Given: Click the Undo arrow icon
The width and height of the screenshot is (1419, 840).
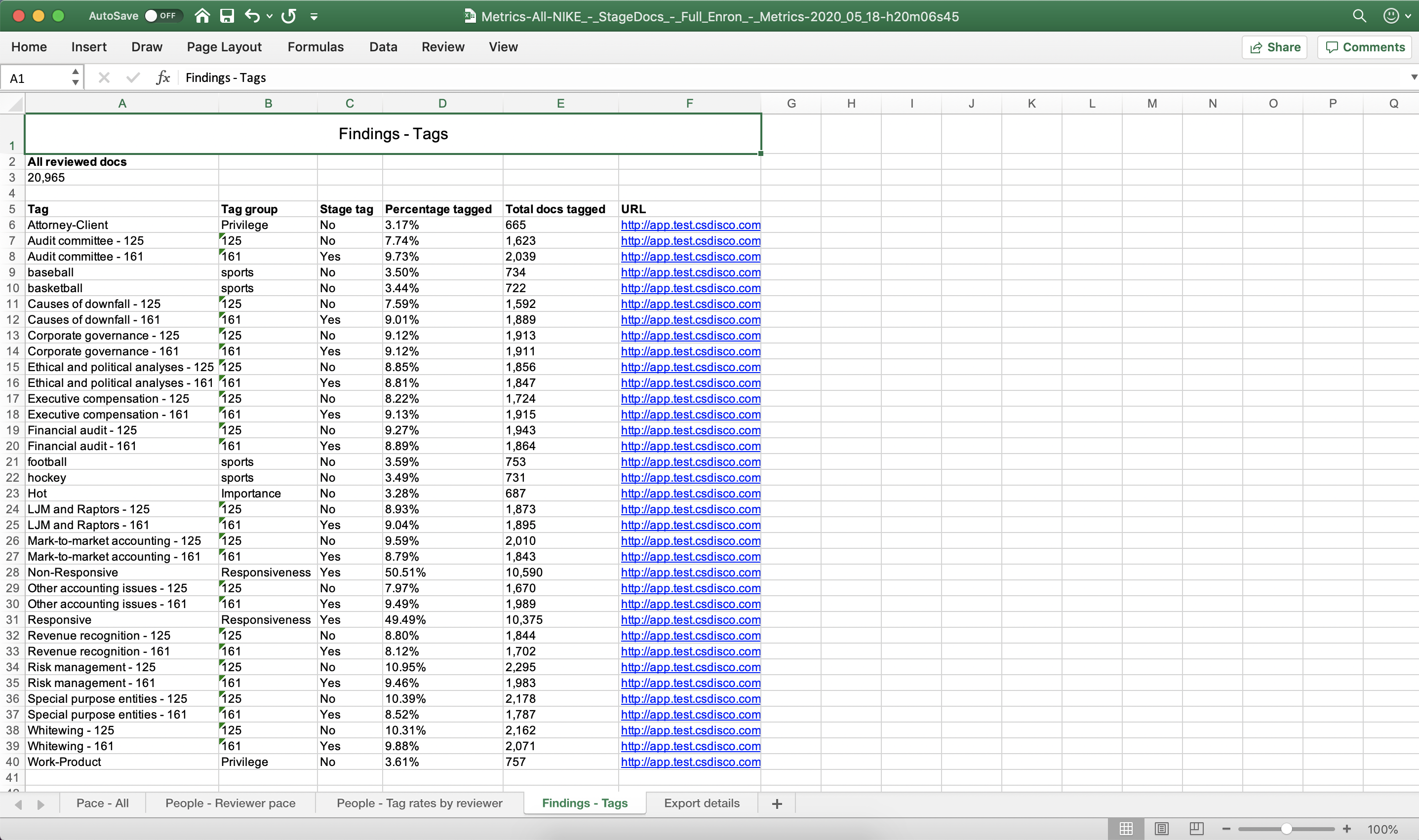Looking at the screenshot, I should pos(252,16).
